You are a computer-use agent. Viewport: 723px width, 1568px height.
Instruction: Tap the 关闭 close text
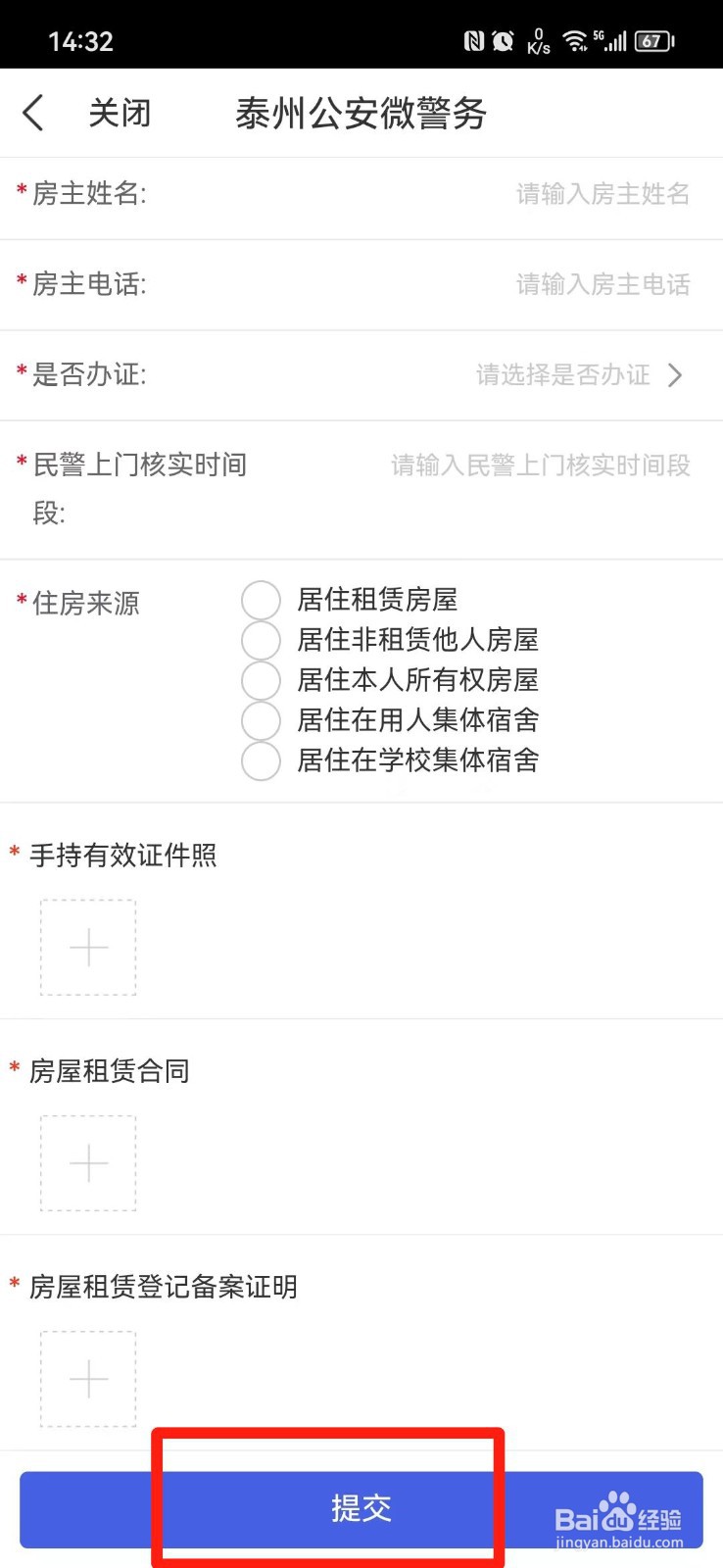point(120,113)
